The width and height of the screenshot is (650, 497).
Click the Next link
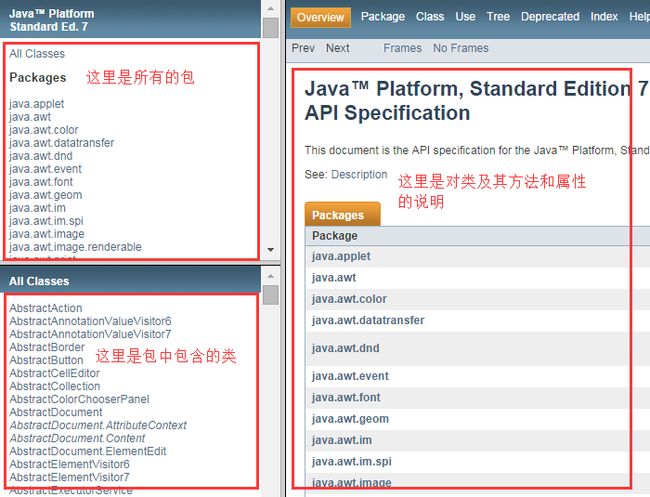click(337, 48)
